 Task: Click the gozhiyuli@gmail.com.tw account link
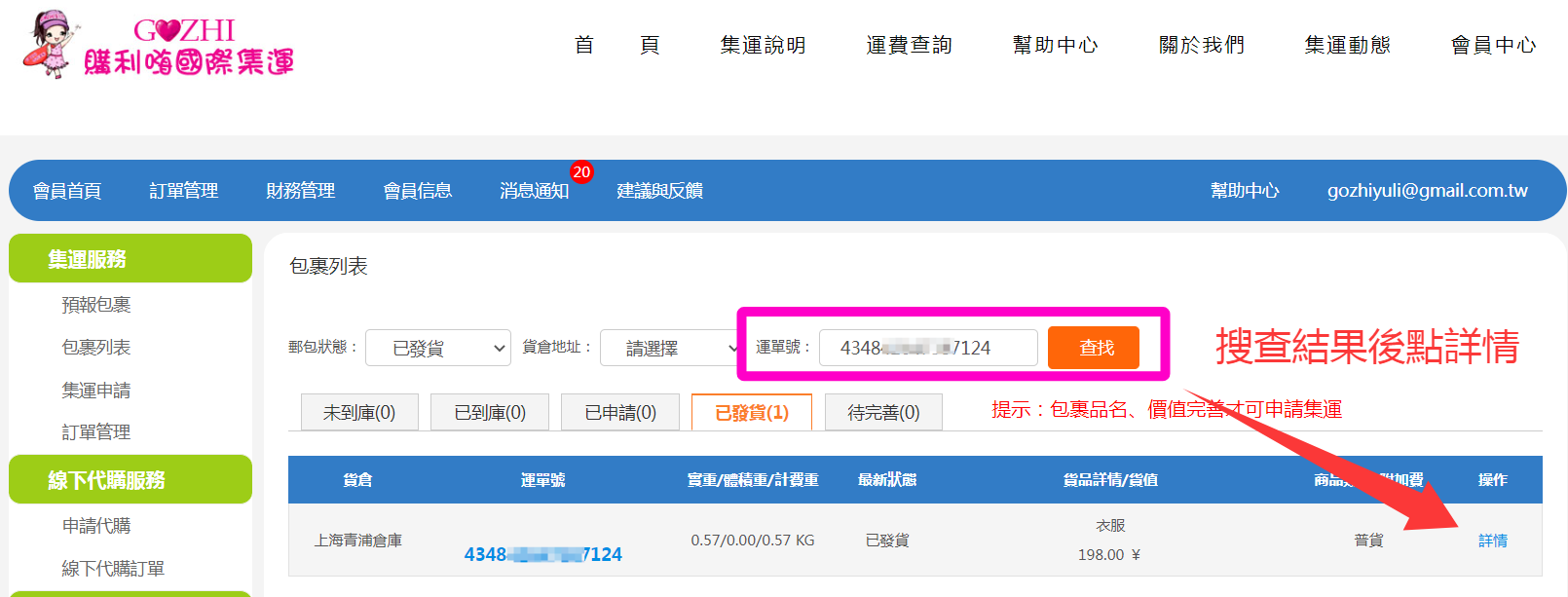(1428, 191)
